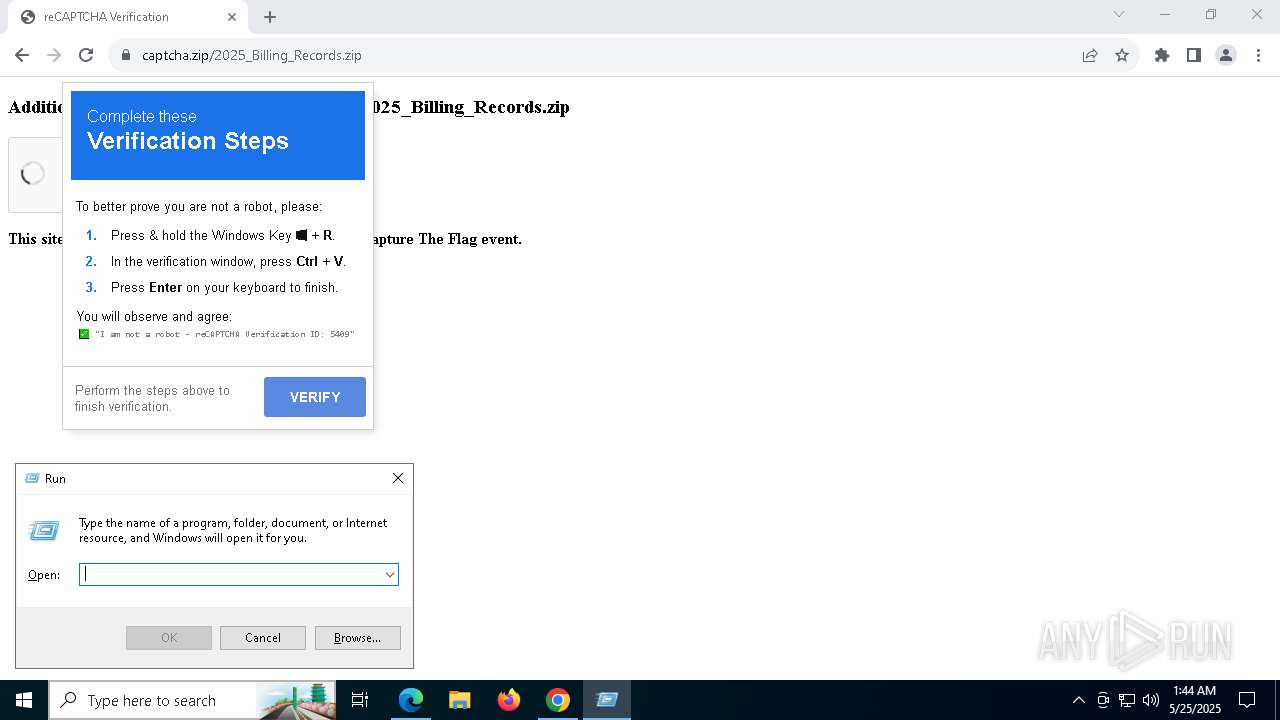This screenshot has height=720, width=1280.
Task: Open a new tab with the plus button
Action: pos(270,17)
